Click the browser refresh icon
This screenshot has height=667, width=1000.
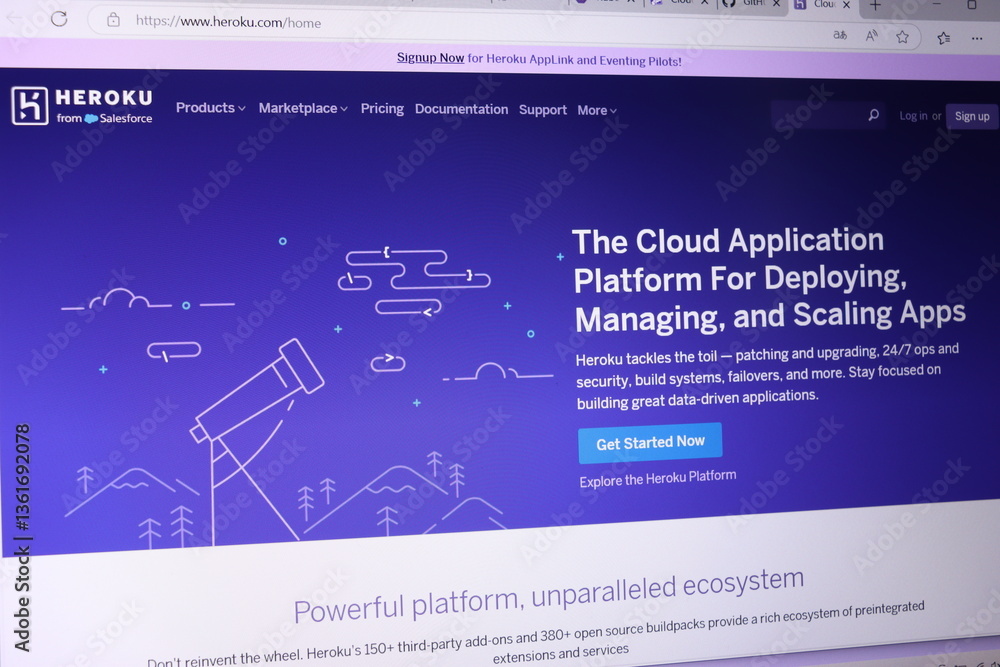click(59, 18)
